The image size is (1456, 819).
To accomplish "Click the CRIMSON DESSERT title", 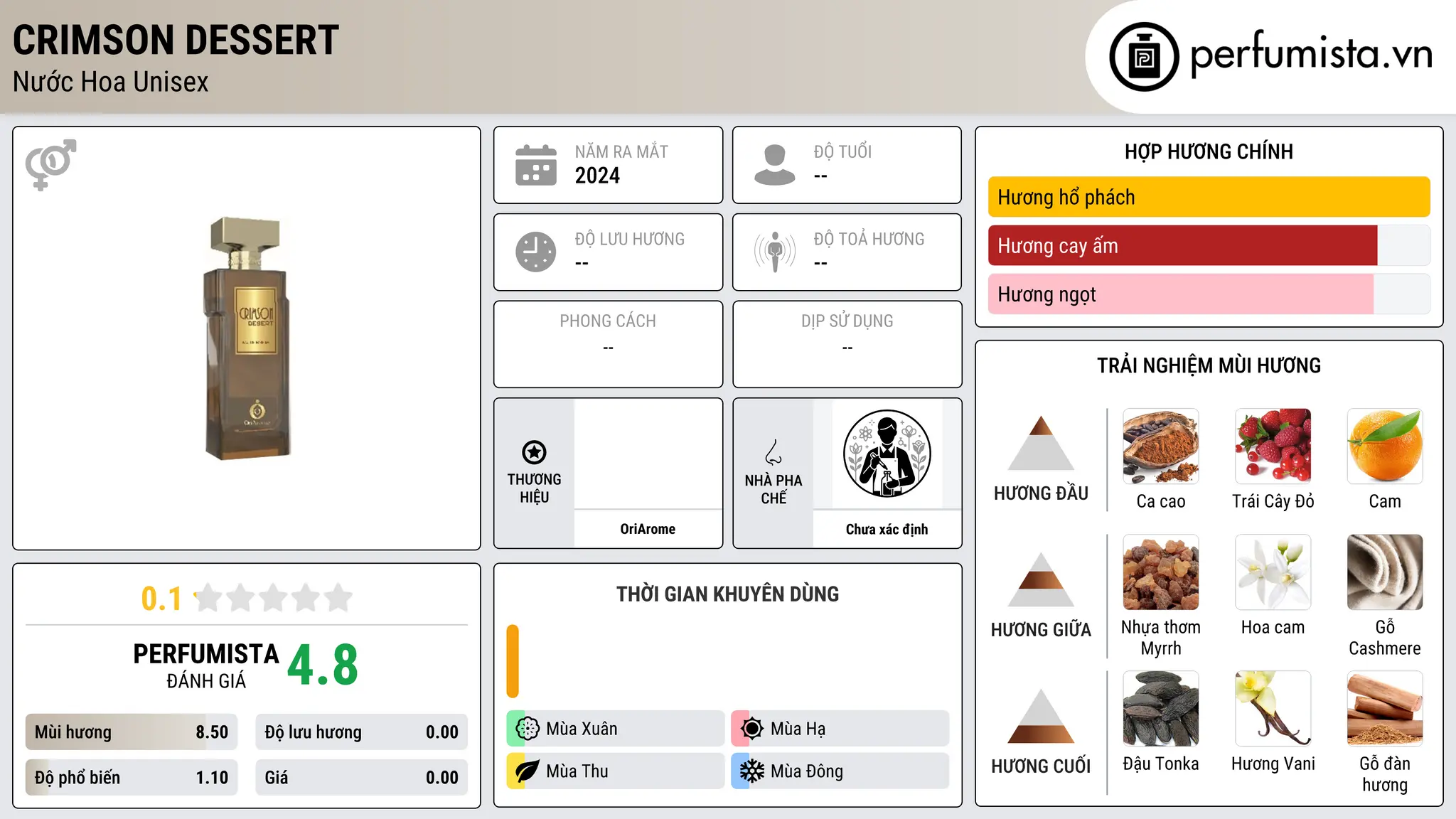I will 176,40.
